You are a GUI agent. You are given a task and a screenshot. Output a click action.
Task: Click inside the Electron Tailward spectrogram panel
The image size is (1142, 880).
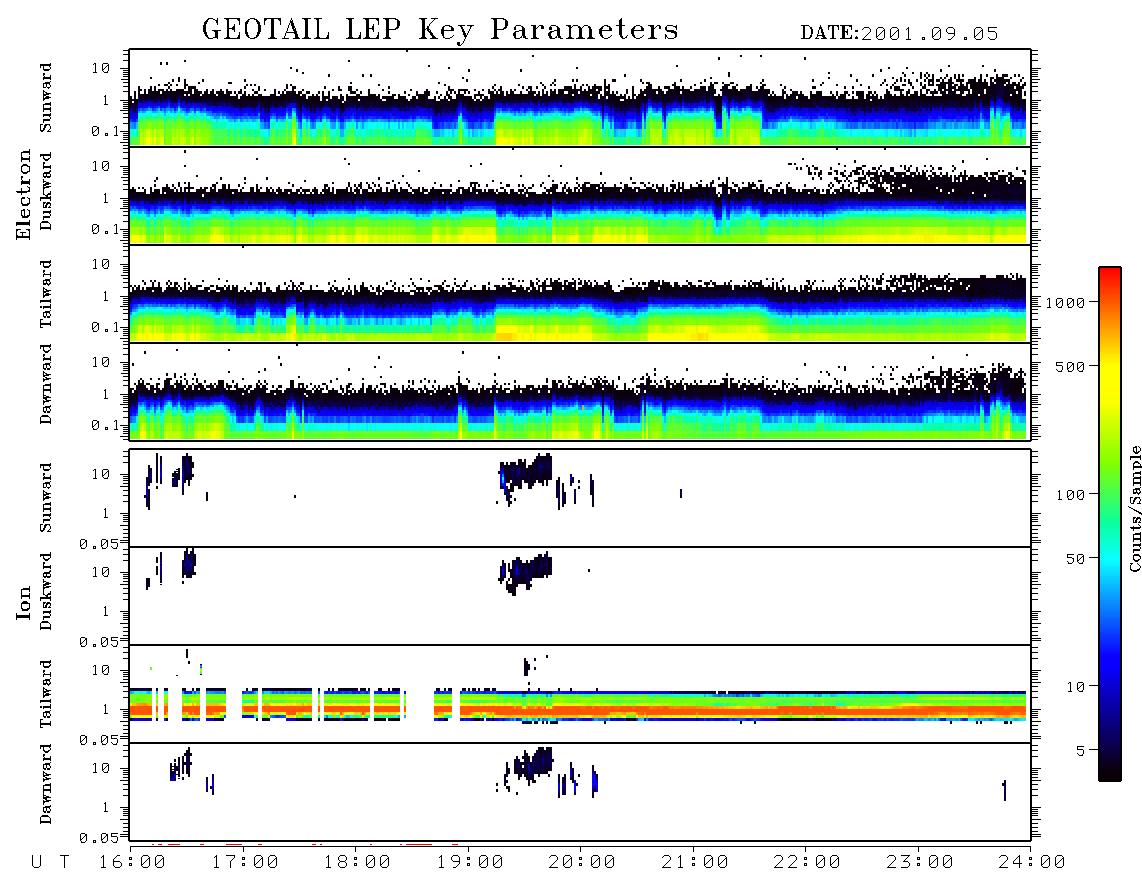[580, 294]
